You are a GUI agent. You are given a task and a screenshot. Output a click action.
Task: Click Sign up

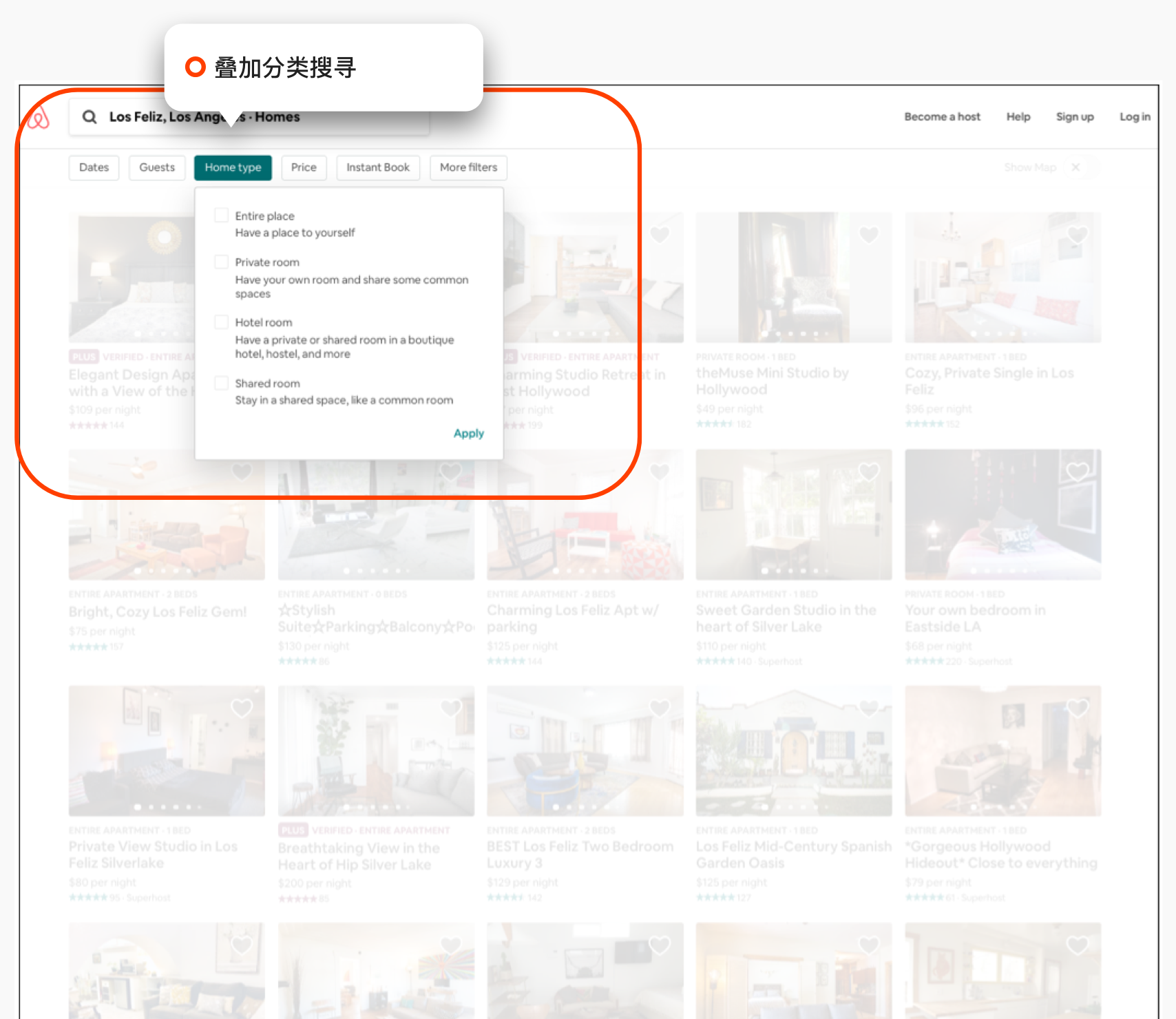(x=1075, y=117)
